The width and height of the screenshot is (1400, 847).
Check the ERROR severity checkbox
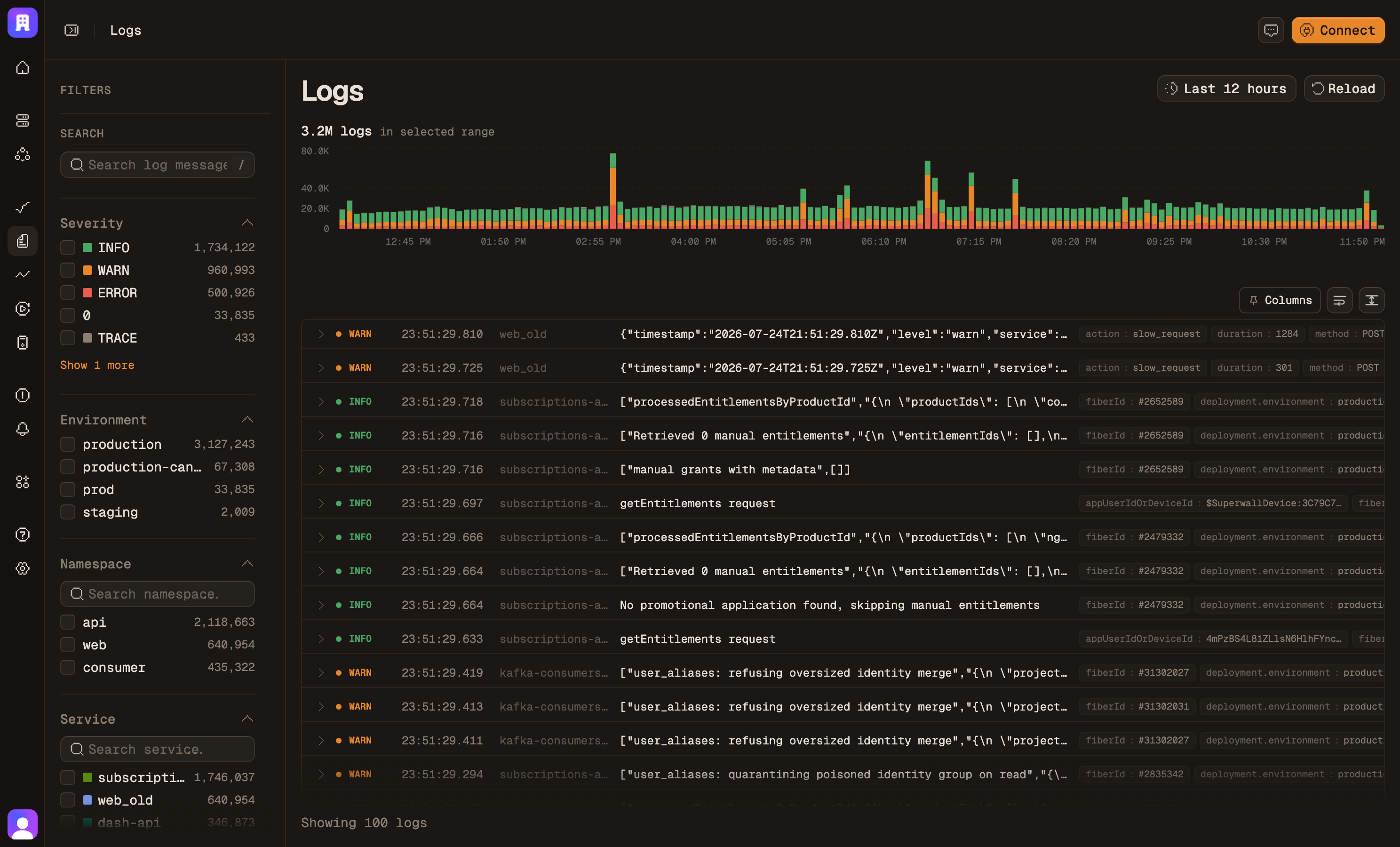coord(68,293)
